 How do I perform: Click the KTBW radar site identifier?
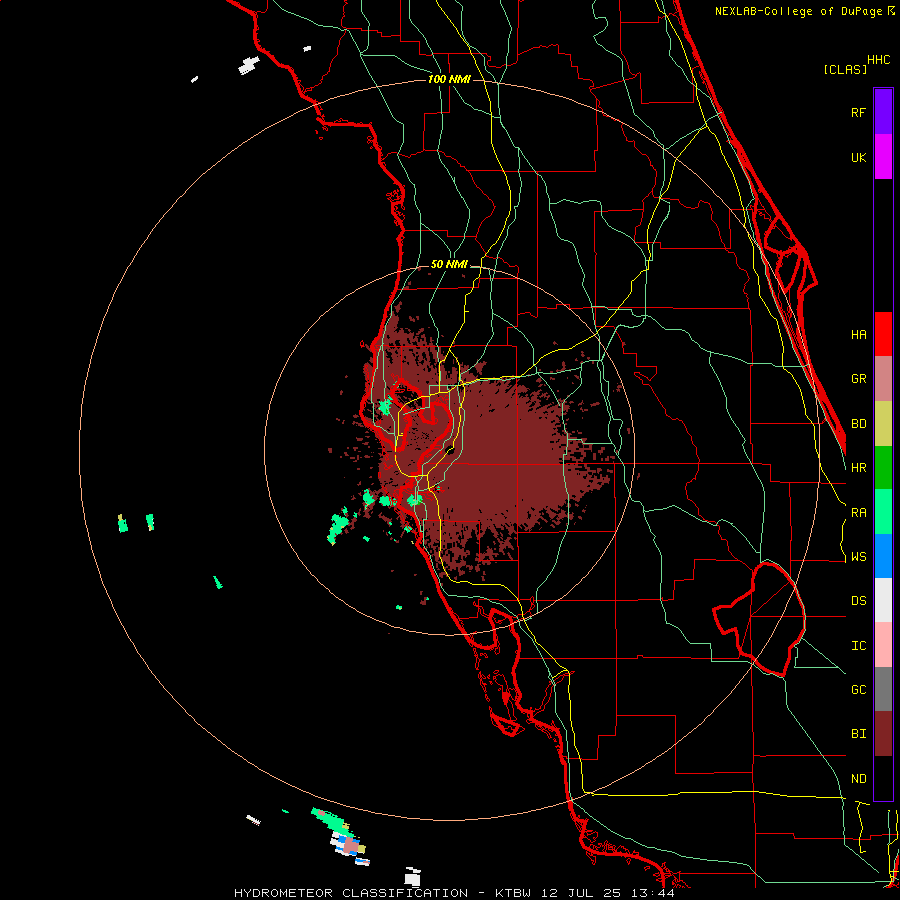[x=512, y=893]
